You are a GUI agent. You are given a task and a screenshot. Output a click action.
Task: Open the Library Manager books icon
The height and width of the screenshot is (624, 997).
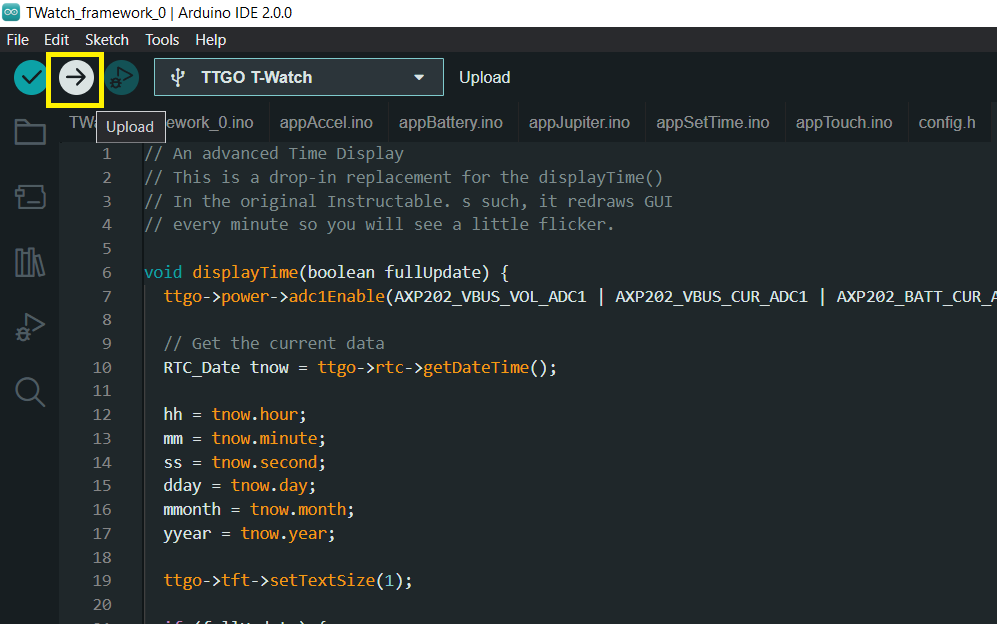tap(30, 262)
